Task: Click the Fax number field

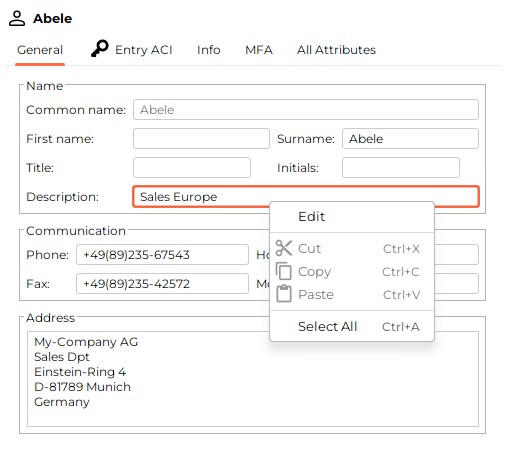Action: pyautogui.click(x=162, y=284)
